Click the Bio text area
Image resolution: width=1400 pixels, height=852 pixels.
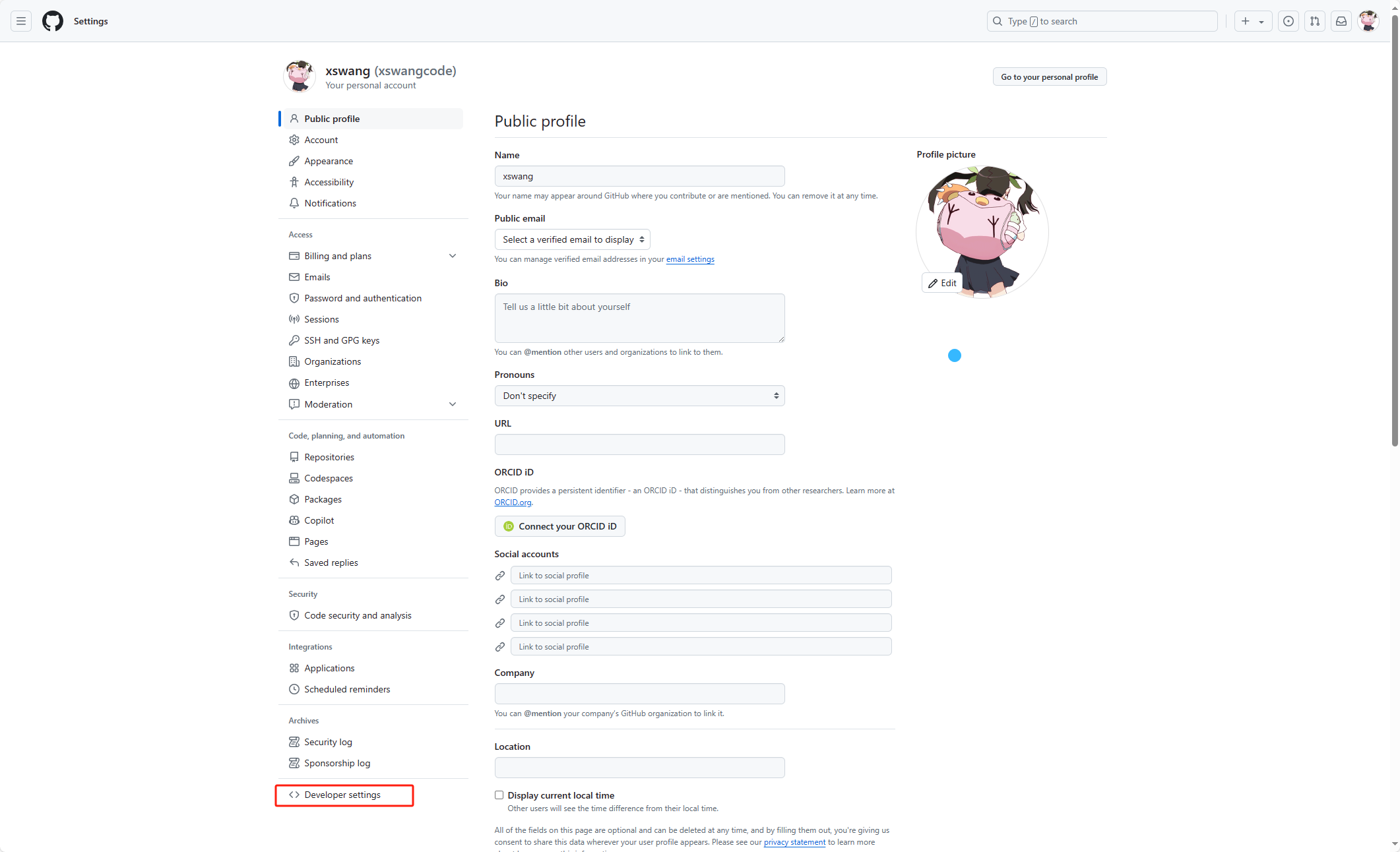coord(639,318)
